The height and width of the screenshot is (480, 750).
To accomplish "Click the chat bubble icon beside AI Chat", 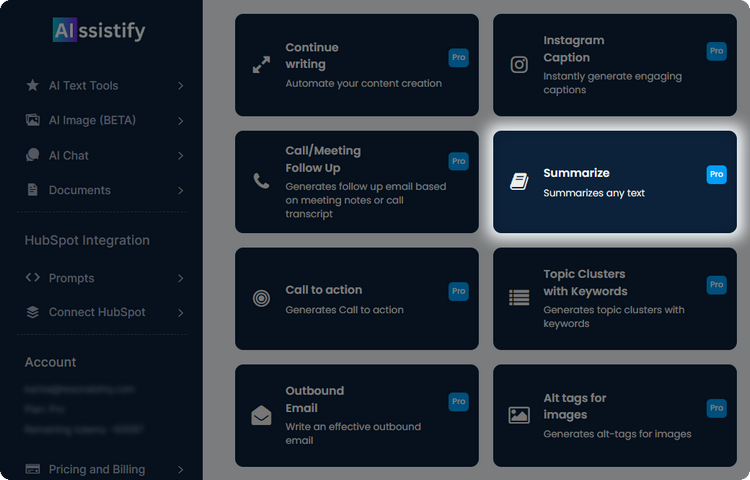I will (33, 156).
